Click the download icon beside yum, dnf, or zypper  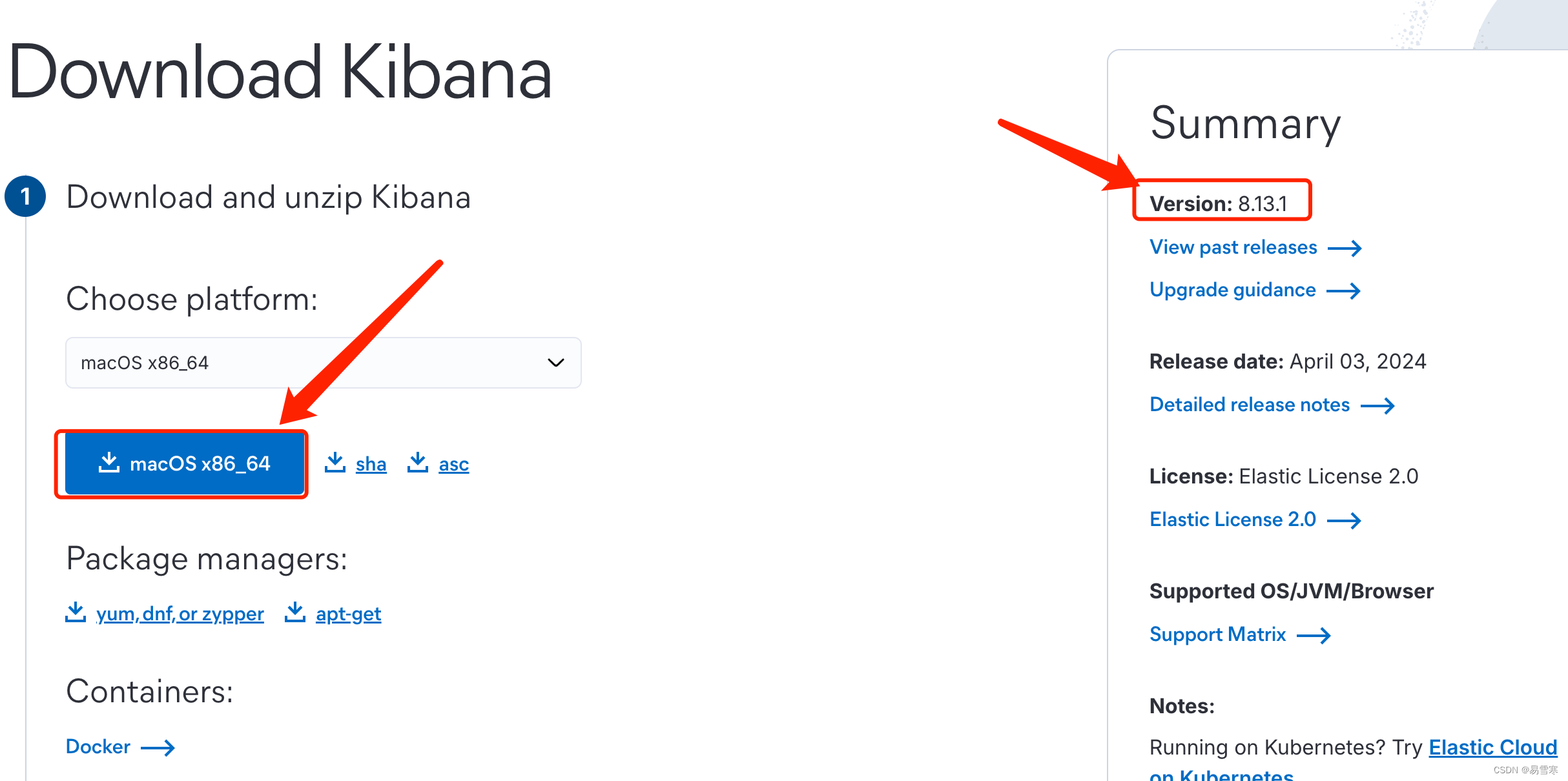click(75, 612)
